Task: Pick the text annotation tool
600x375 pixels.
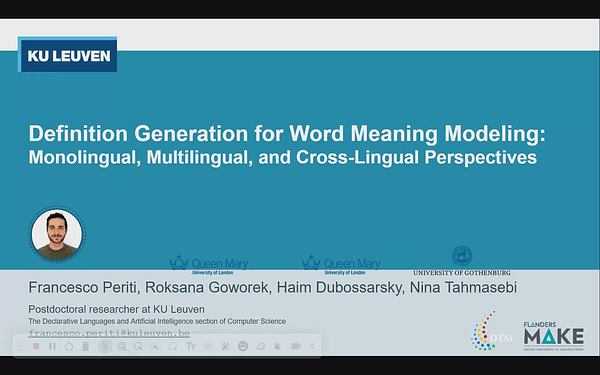Action: [190, 346]
